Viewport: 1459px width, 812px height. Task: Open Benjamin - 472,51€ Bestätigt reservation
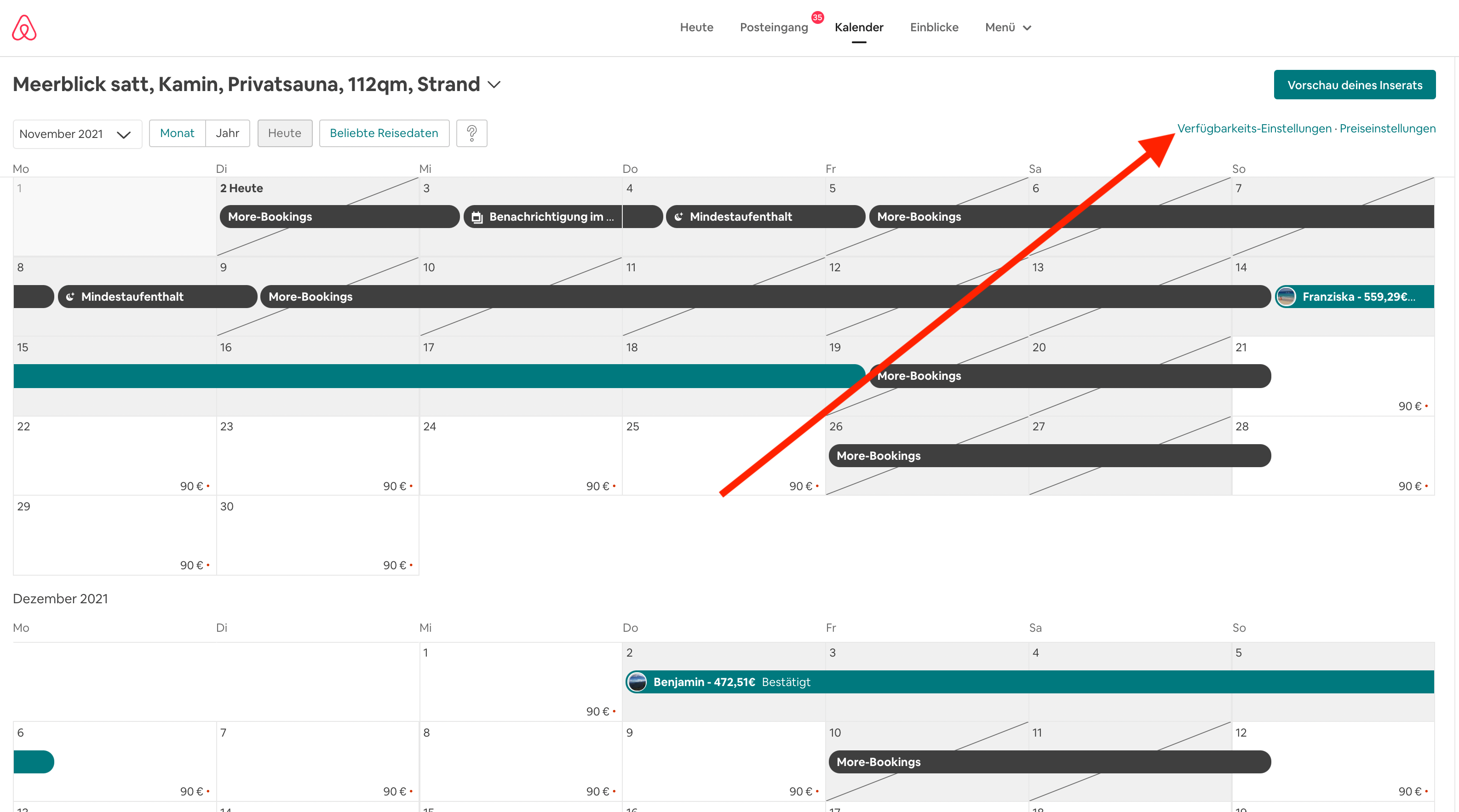(1030, 682)
